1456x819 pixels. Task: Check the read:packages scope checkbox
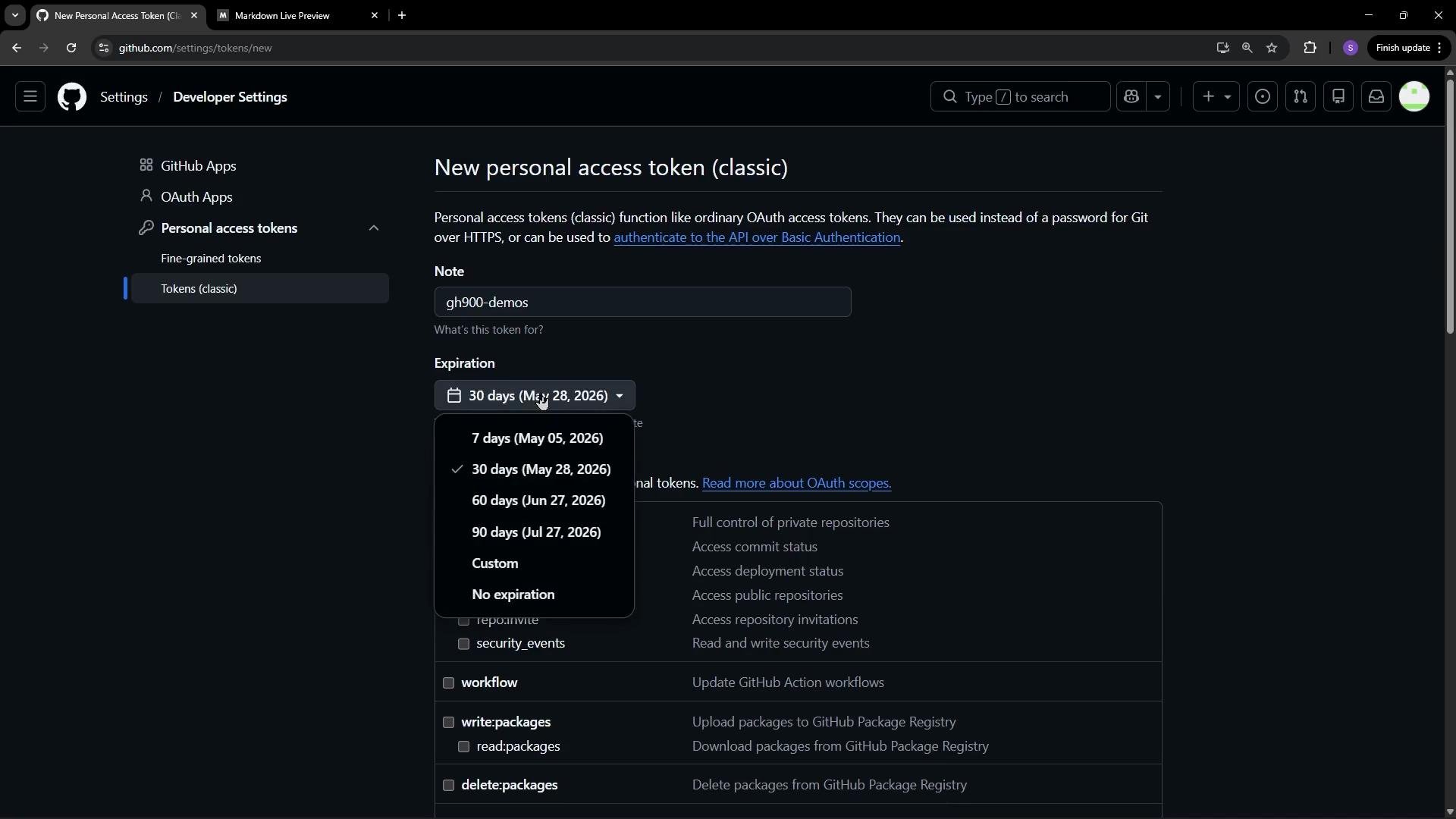tap(463, 747)
